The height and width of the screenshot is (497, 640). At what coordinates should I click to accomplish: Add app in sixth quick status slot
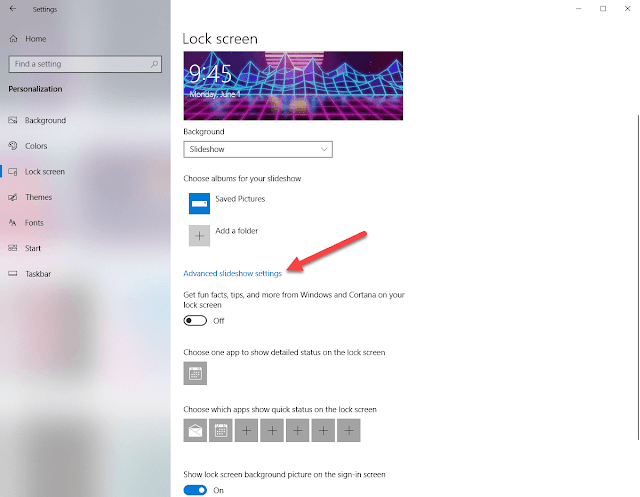(x=323, y=430)
